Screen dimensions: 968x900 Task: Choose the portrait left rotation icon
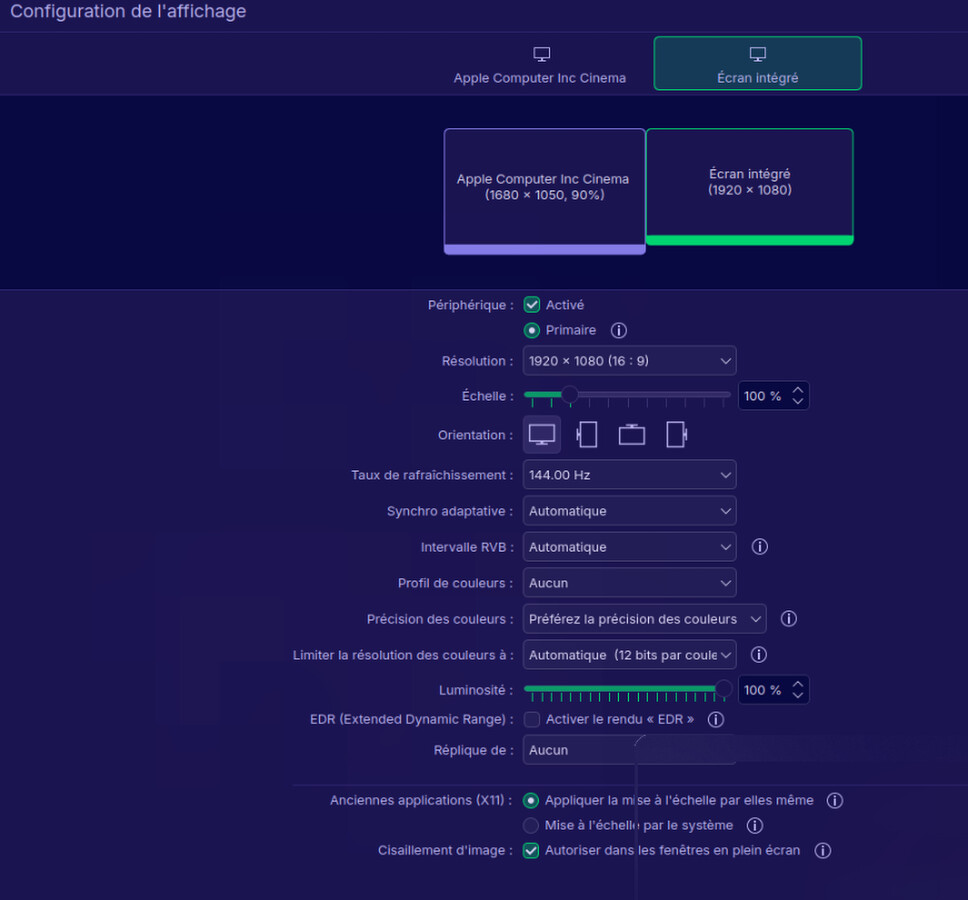pos(587,435)
